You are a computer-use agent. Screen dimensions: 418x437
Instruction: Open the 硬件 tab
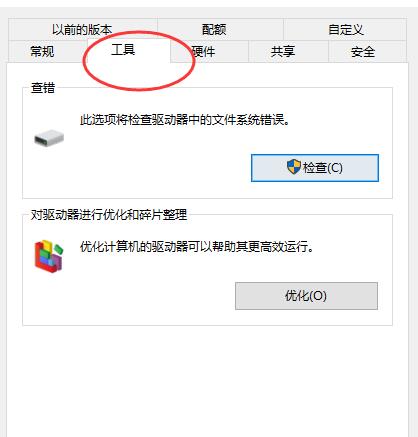click(x=203, y=52)
